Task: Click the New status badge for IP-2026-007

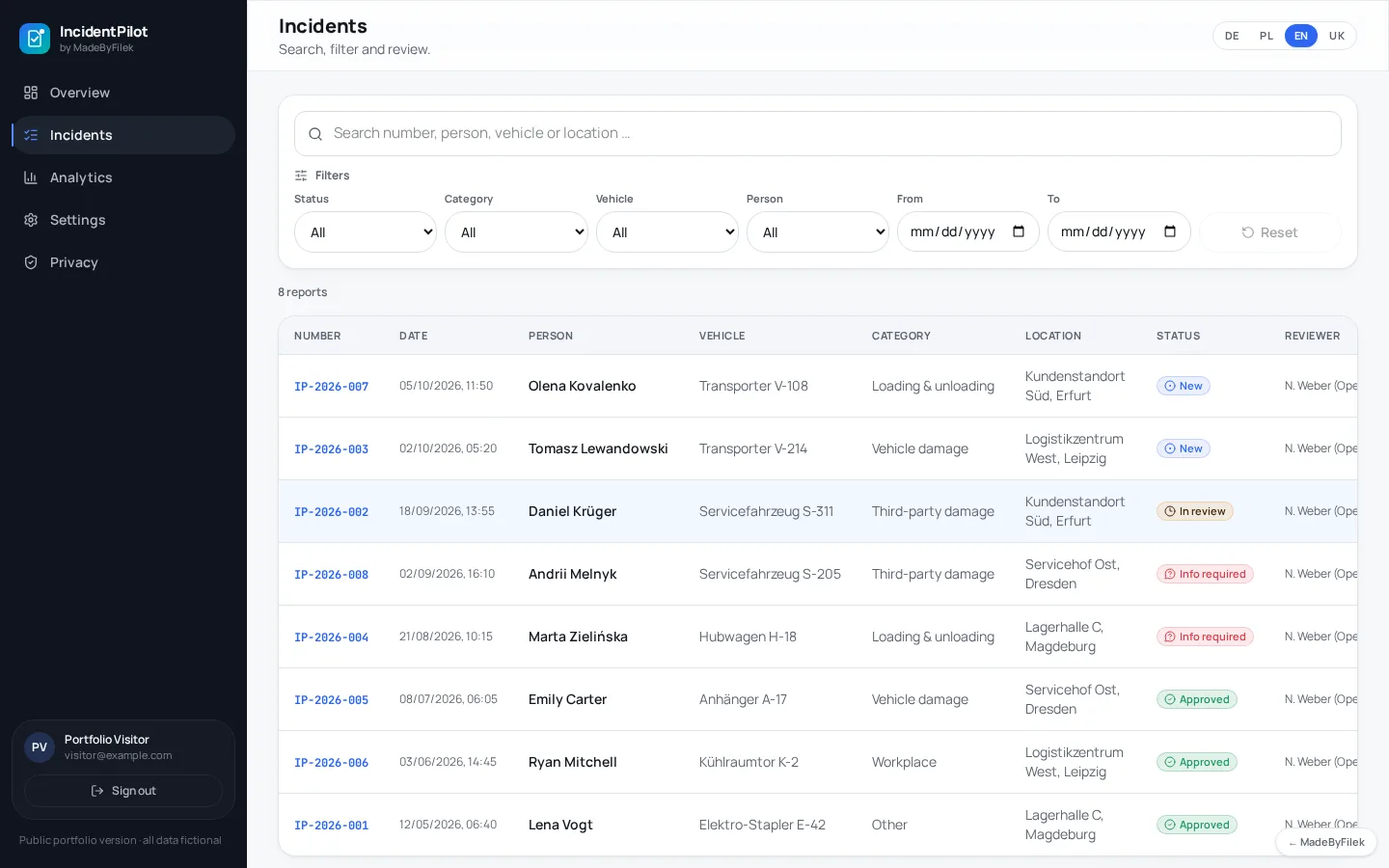Action: pyautogui.click(x=1184, y=386)
